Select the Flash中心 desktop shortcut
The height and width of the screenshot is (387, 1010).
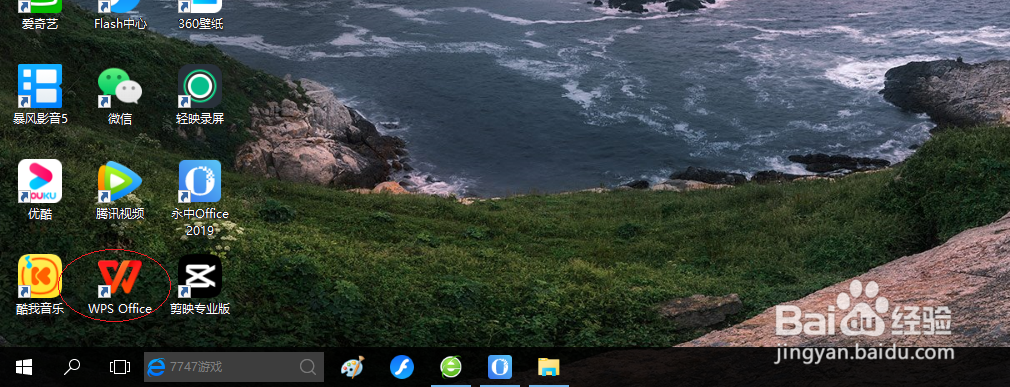tap(120, 15)
